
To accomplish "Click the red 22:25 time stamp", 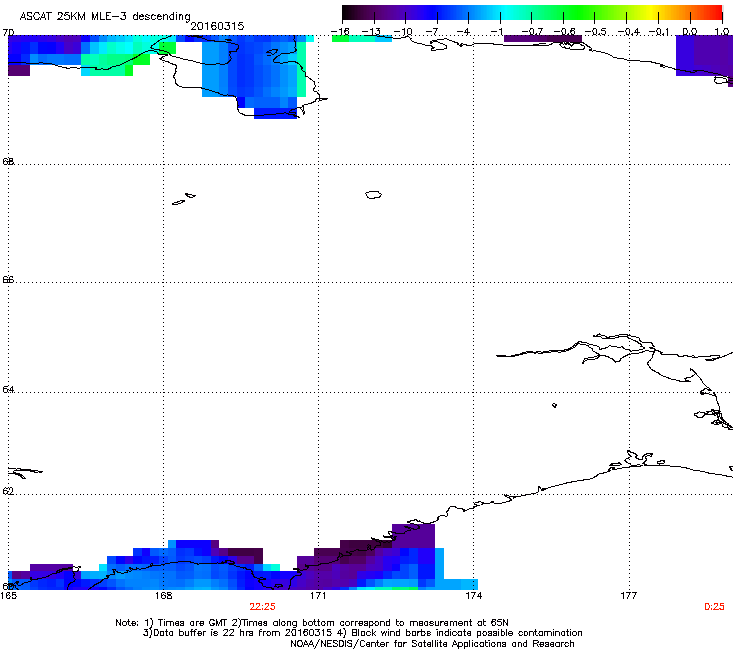I will [262, 607].
